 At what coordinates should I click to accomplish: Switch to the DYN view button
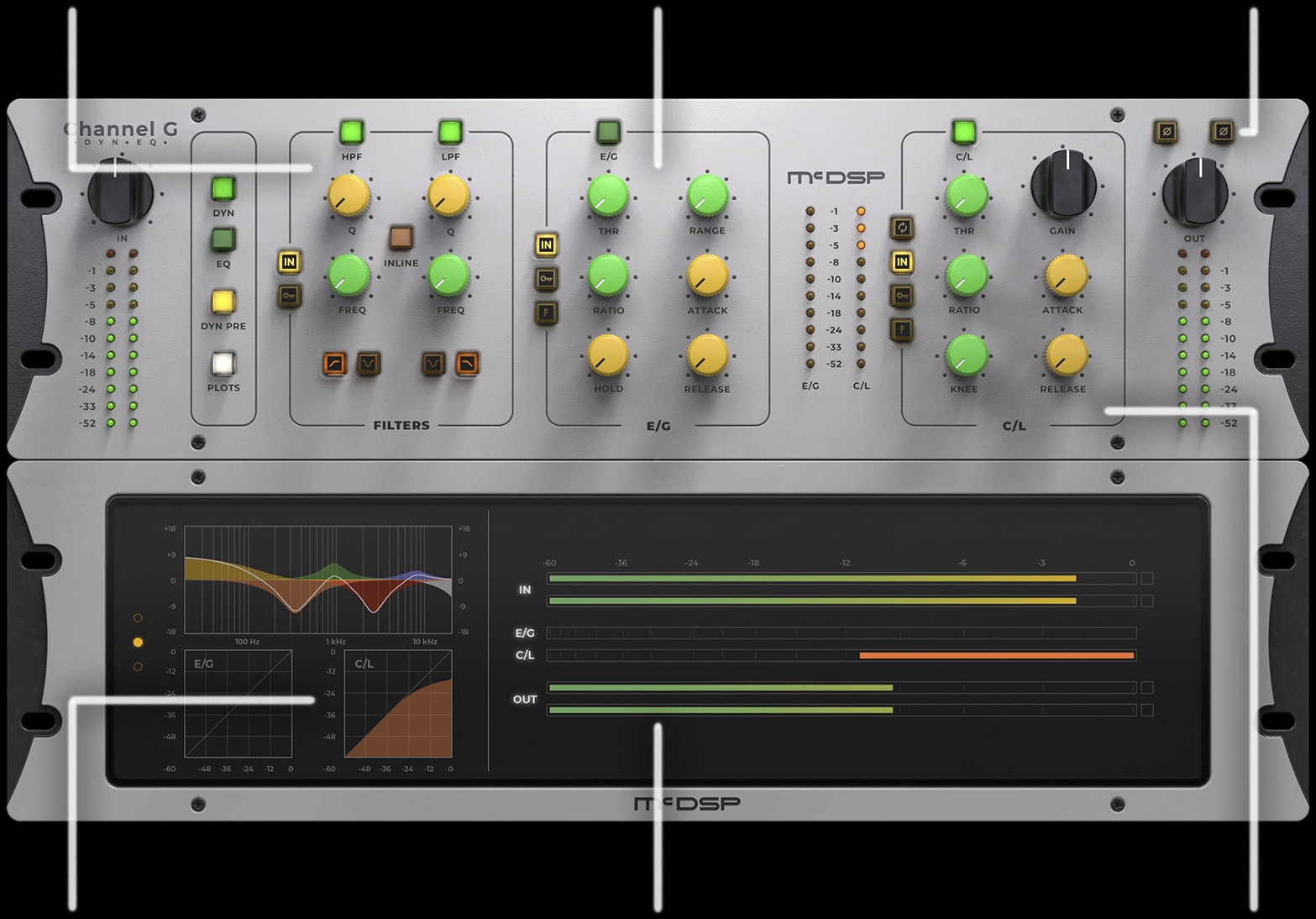(223, 189)
